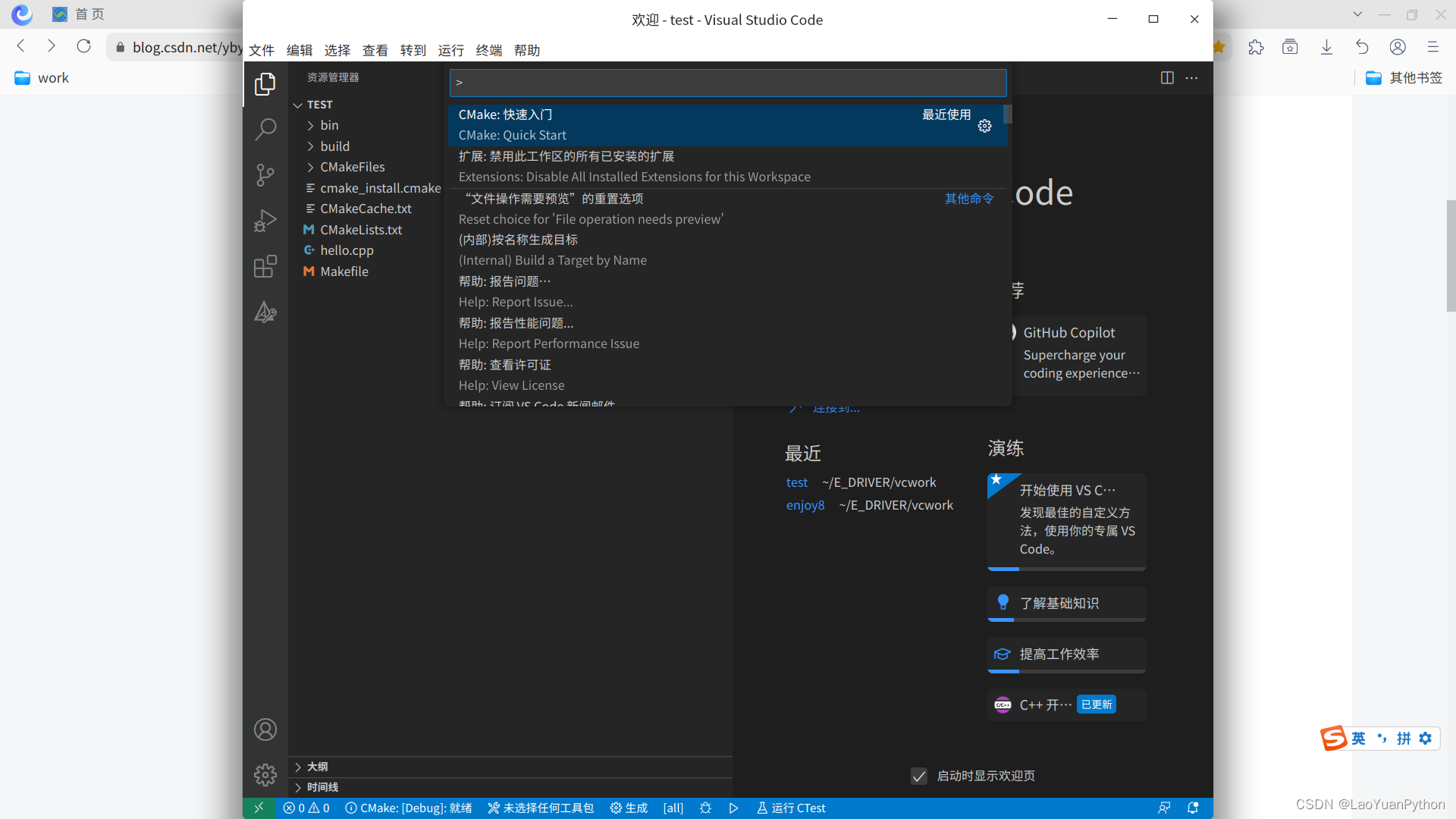Open the 帮助 (Help) menu
The image size is (1456, 819).
click(527, 51)
